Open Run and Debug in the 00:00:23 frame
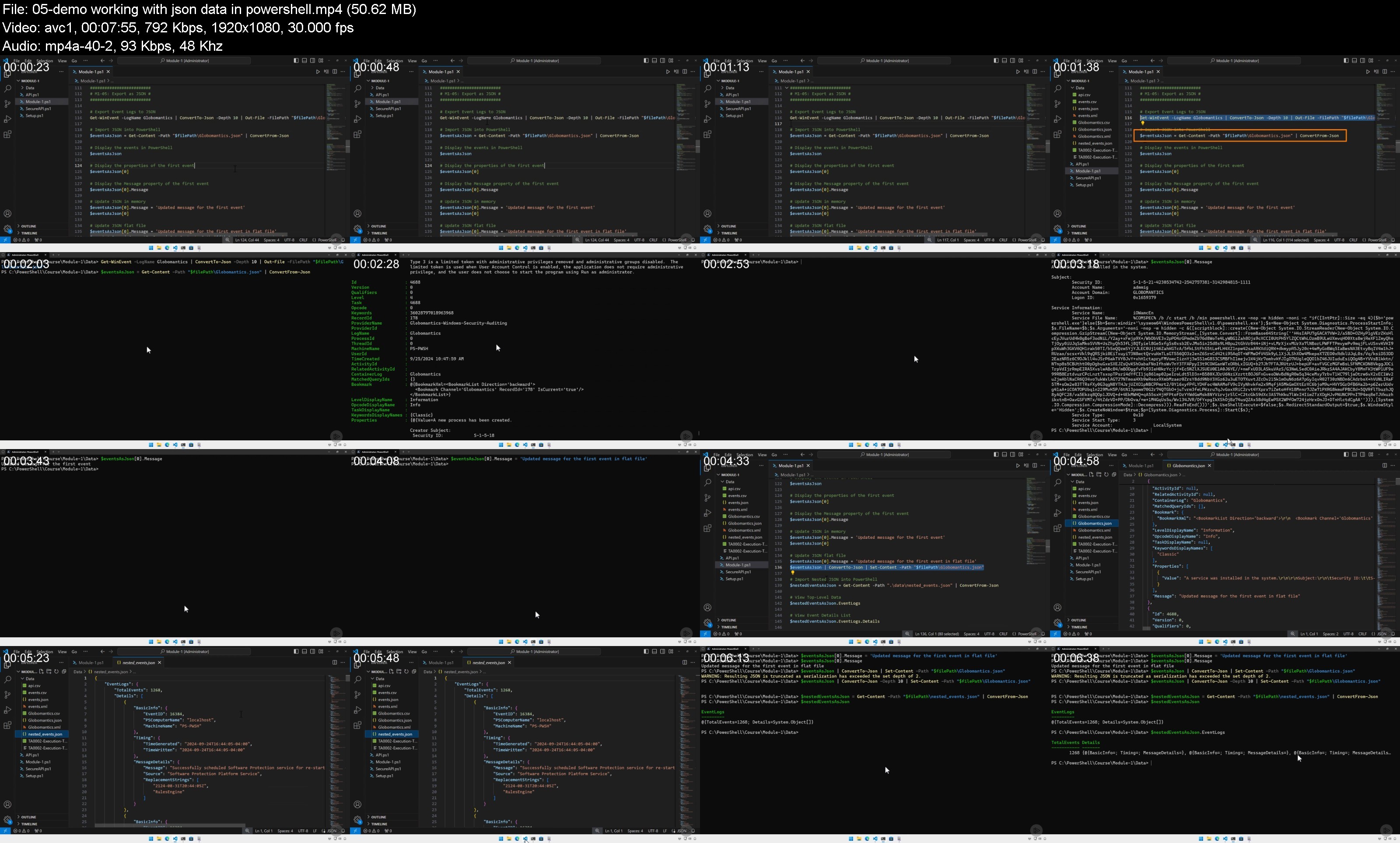This screenshot has width=1400, height=843. 7,119
